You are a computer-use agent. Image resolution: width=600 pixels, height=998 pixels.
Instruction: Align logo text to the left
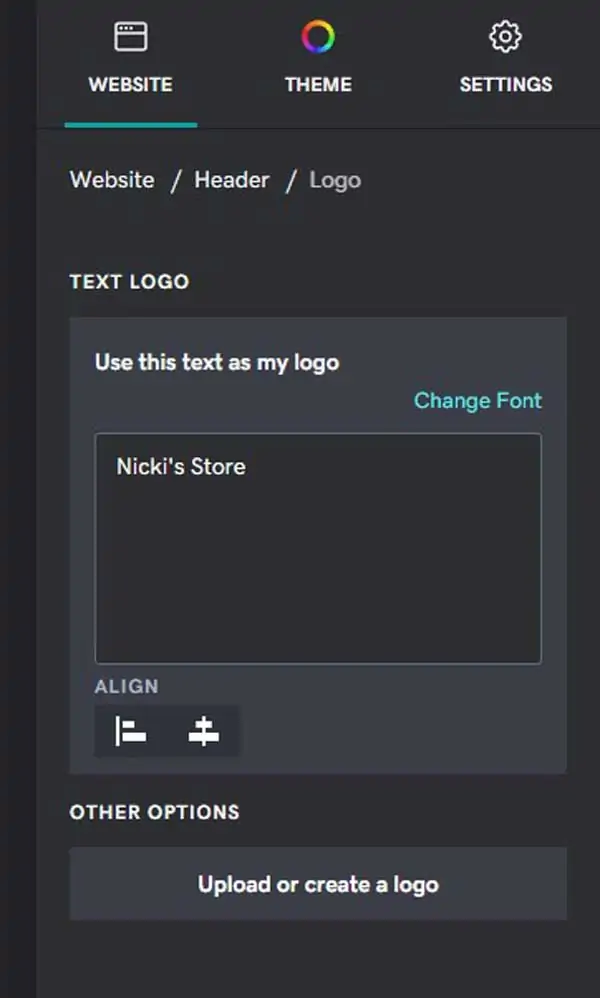tap(131, 731)
